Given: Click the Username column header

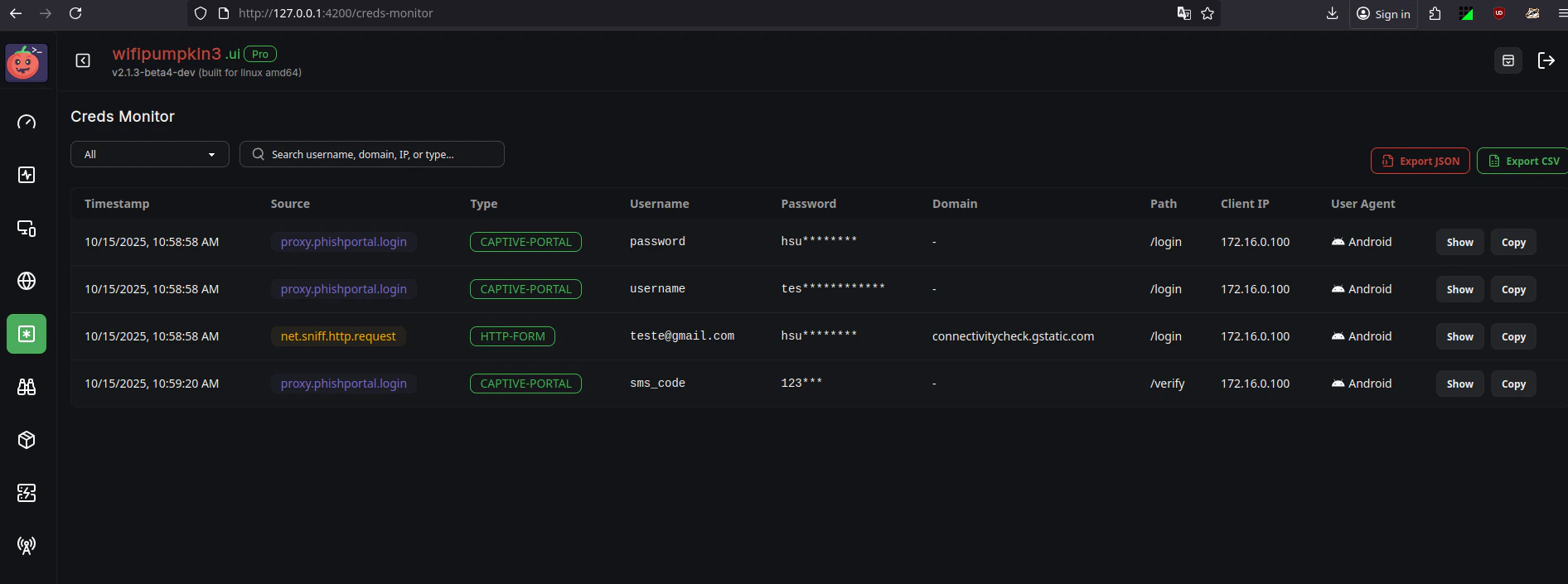Looking at the screenshot, I should tap(660, 204).
